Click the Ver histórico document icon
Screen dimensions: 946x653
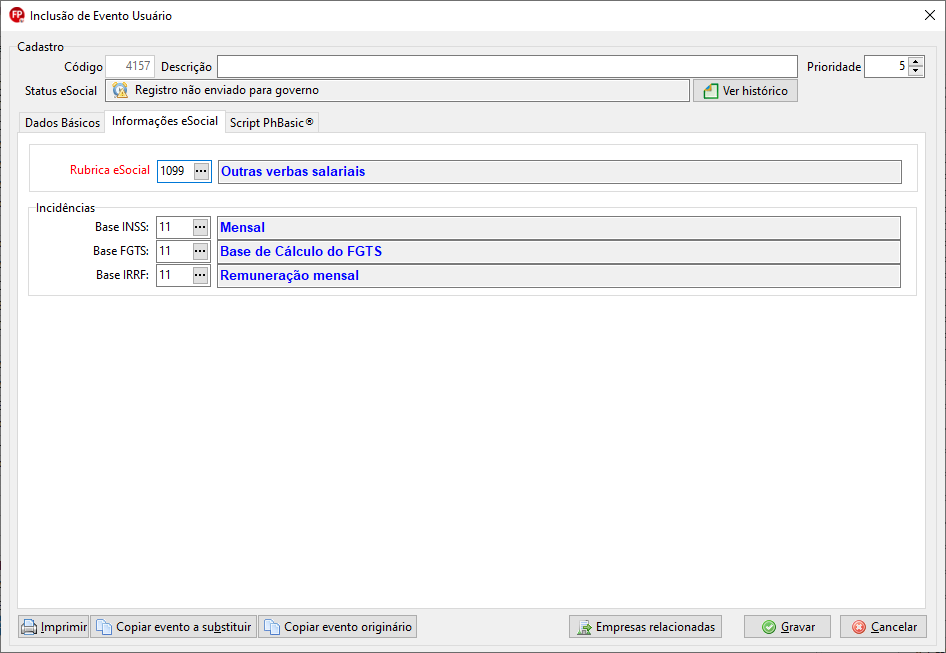(711, 91)
